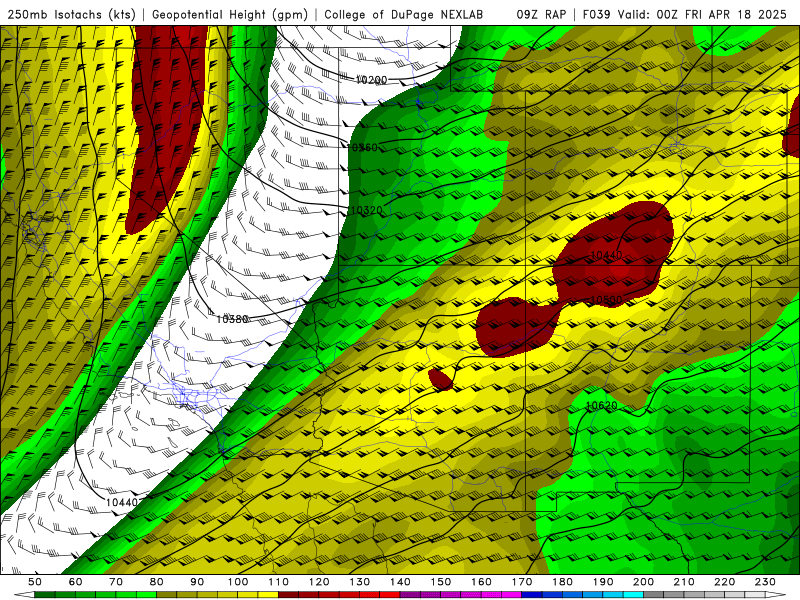Click the 10500 height contour label
This screenshot has width=800, height=600.
click(x=606, y=299)
